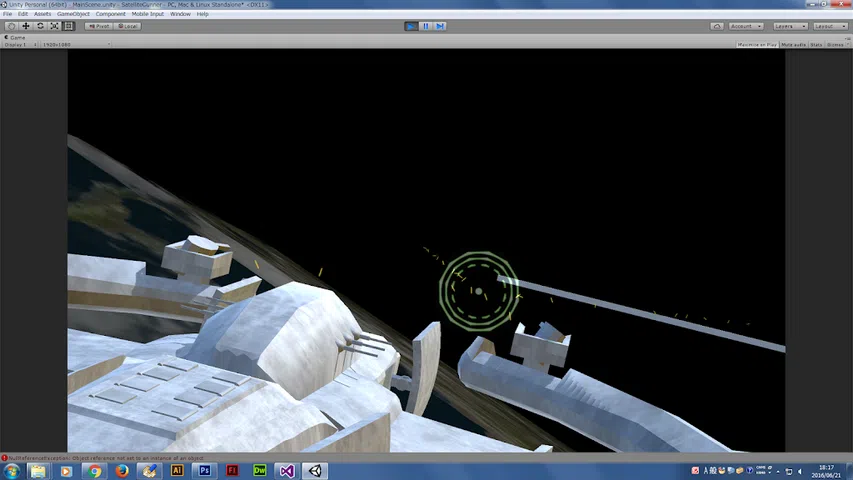Viewport: 853px width, 480px height.
Task: Click the targeting reticle in Game view
Action: tap(478, 291)
